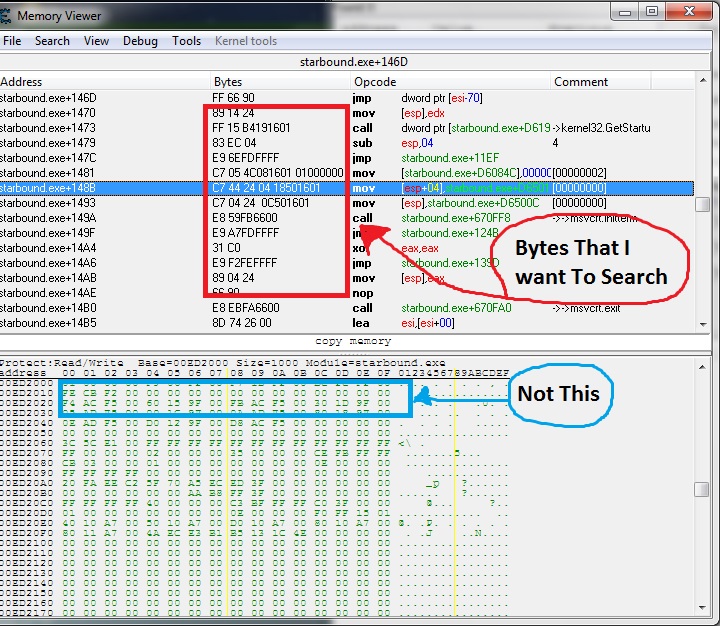This screenshot has width=720, height=626.
Task: Click bytes E8 EBFA6600
Action: tap(246, 308)
